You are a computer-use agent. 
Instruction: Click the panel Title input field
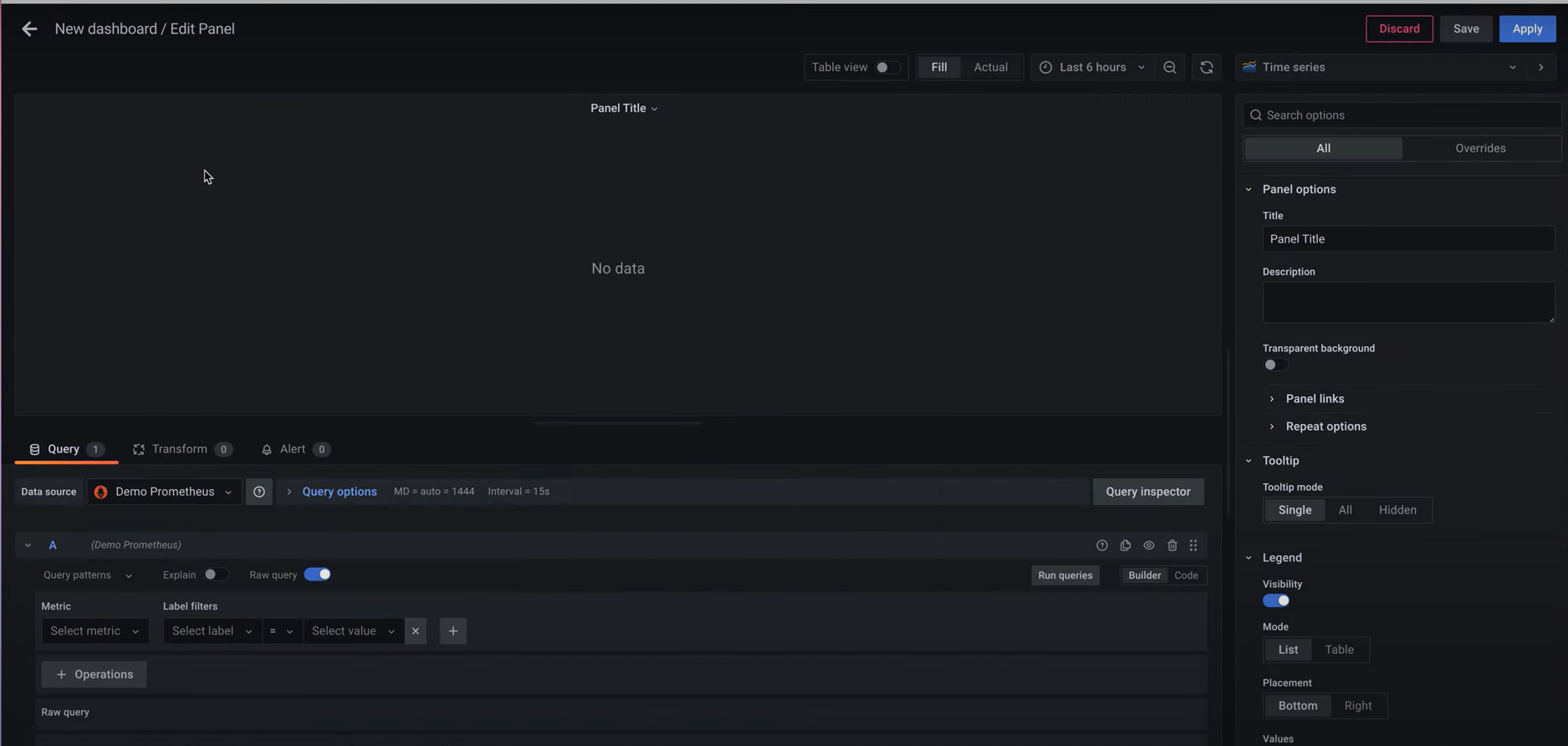click(1408, 239)
